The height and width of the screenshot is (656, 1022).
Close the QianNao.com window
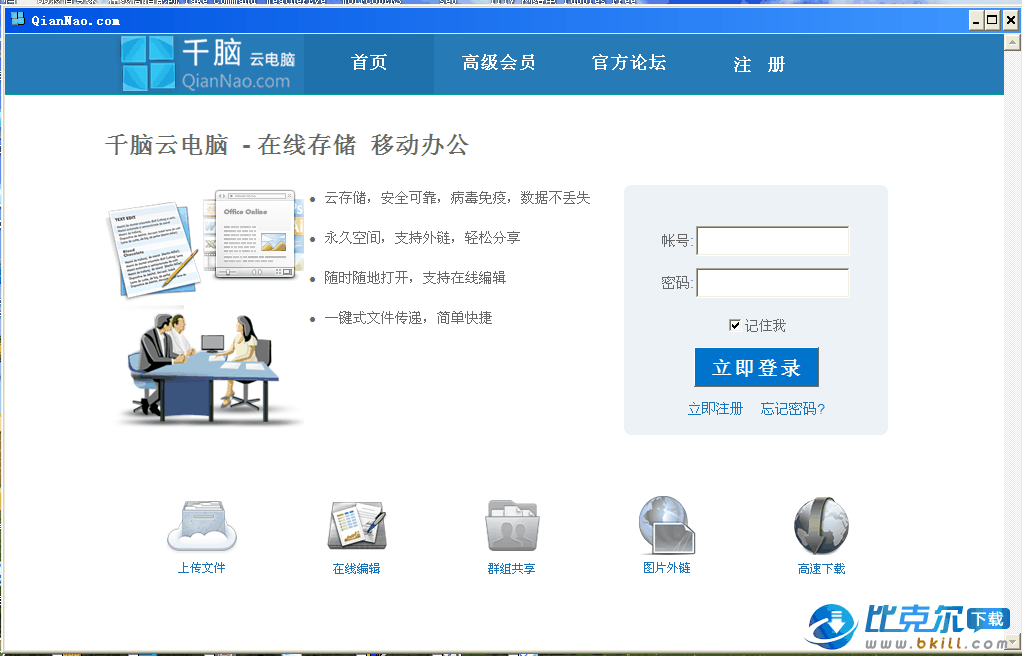coord(1010,21)
